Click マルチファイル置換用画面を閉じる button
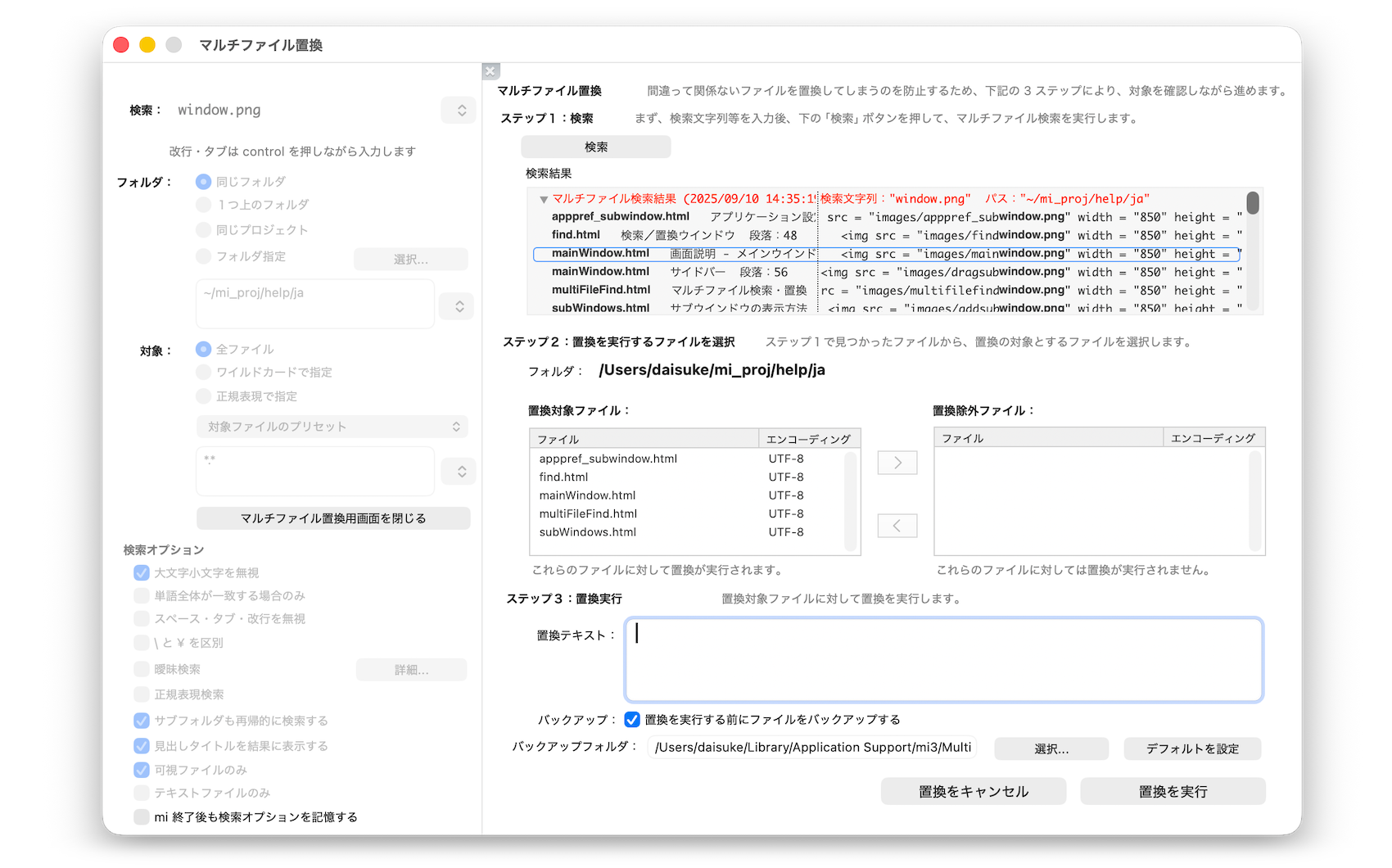Screen dimensions: 1392x868 pos(333,518)
